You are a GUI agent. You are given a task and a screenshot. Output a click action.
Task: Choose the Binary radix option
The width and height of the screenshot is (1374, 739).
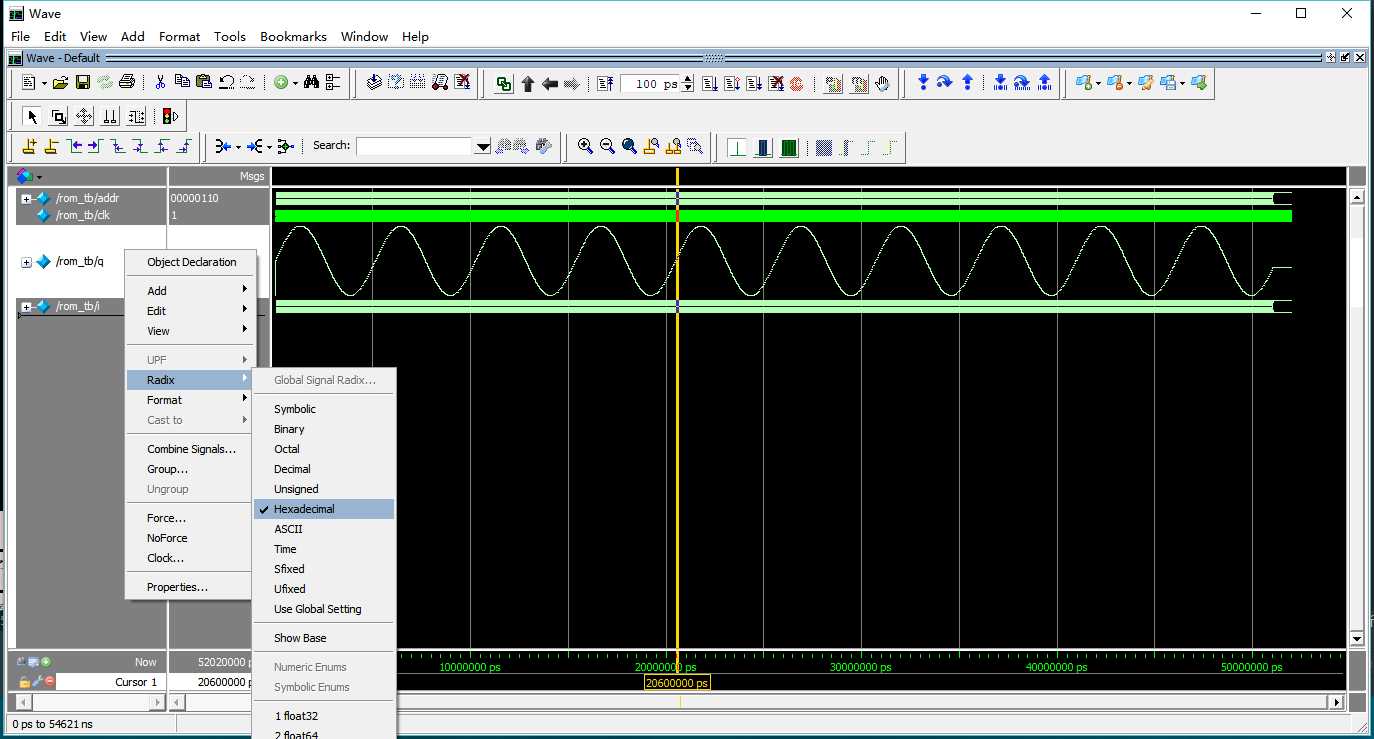point(324,429)
